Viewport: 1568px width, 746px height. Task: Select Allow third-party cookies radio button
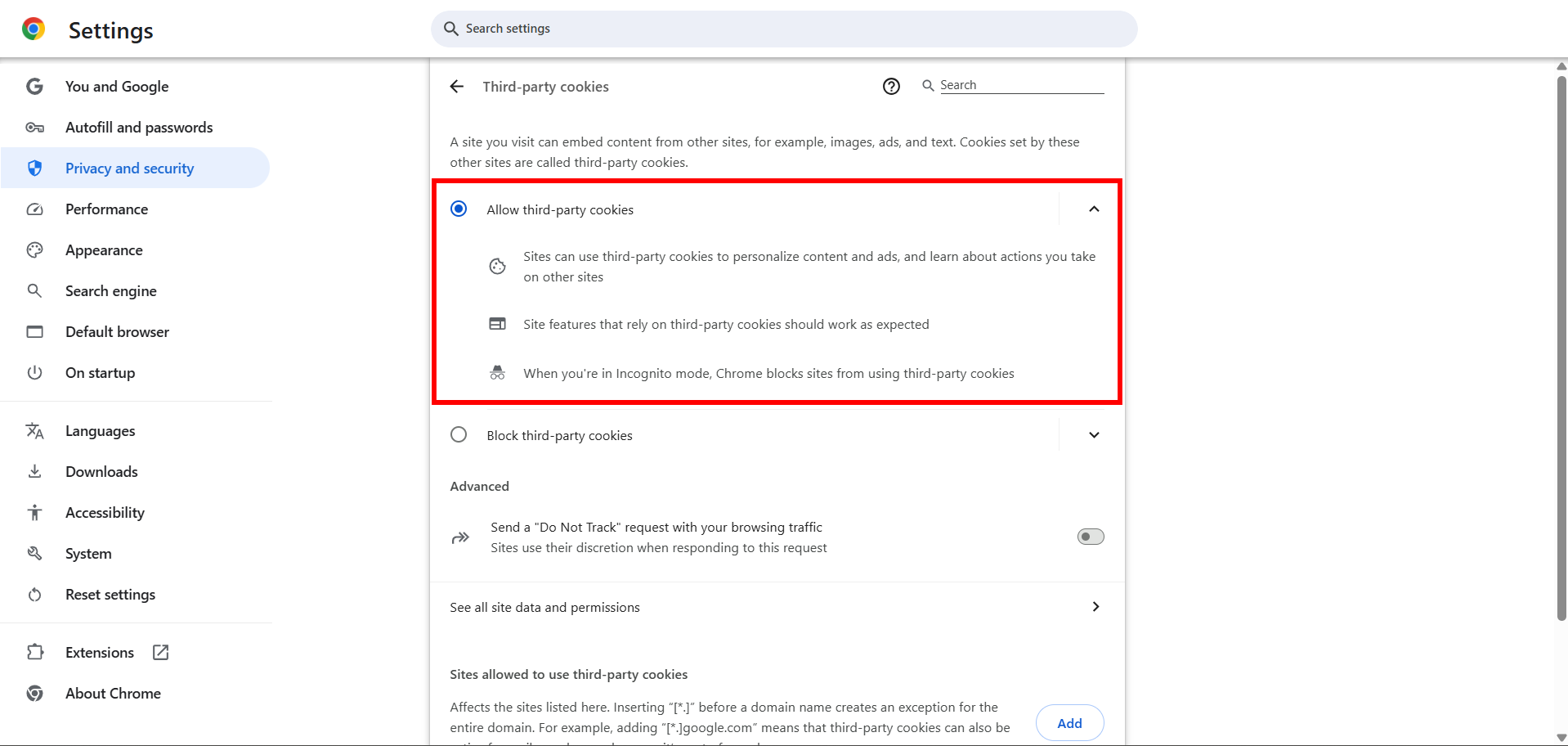point(459,209)
